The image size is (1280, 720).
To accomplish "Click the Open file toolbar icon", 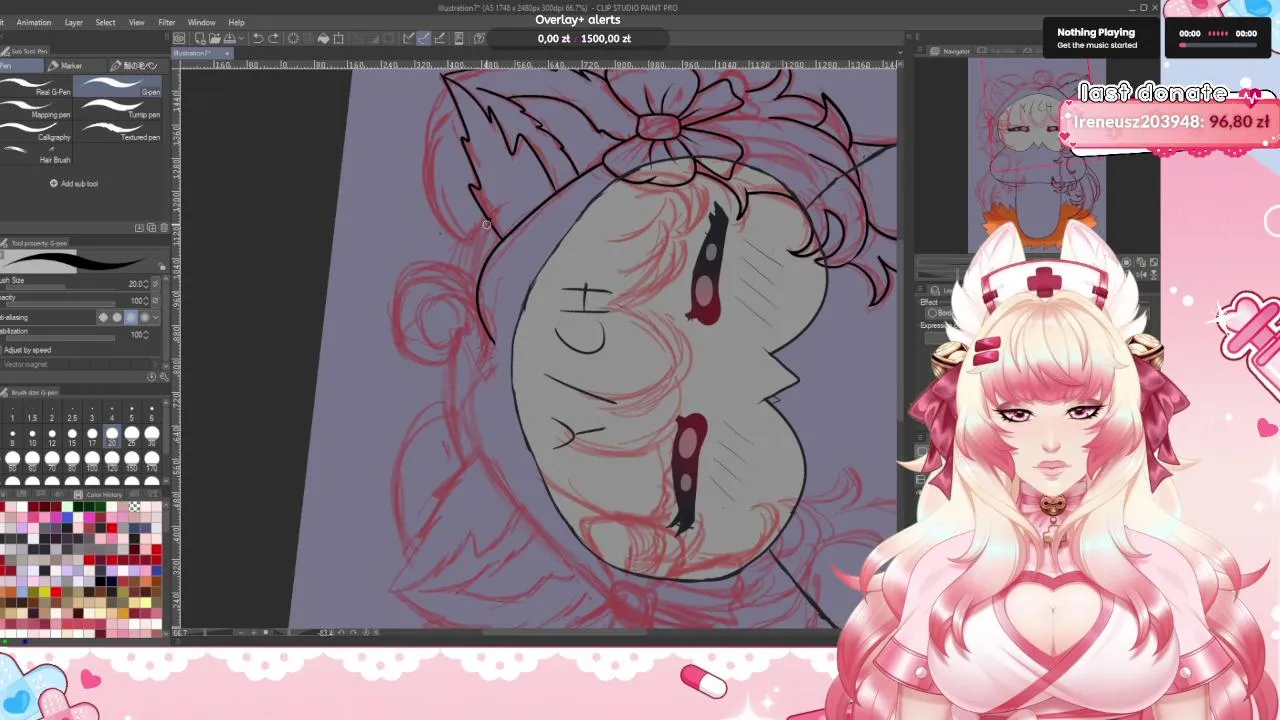I will coord(214,39).
